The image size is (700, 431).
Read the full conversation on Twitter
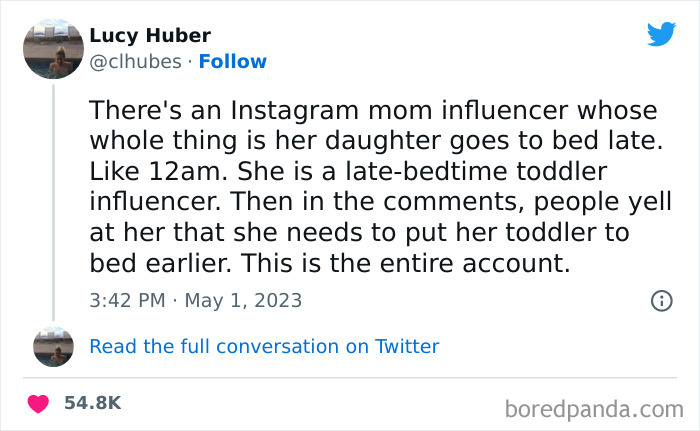(x=264, y=346)
